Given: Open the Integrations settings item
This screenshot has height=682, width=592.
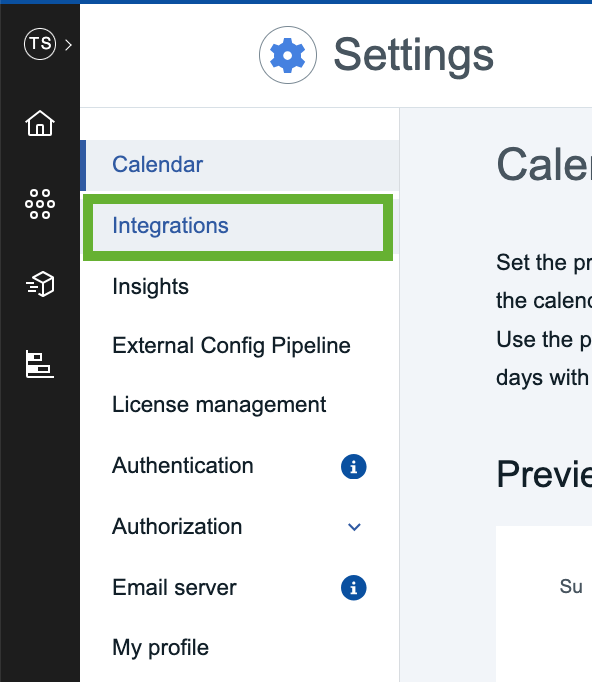Looking at the screenshot, I should [x=238, y=227].
